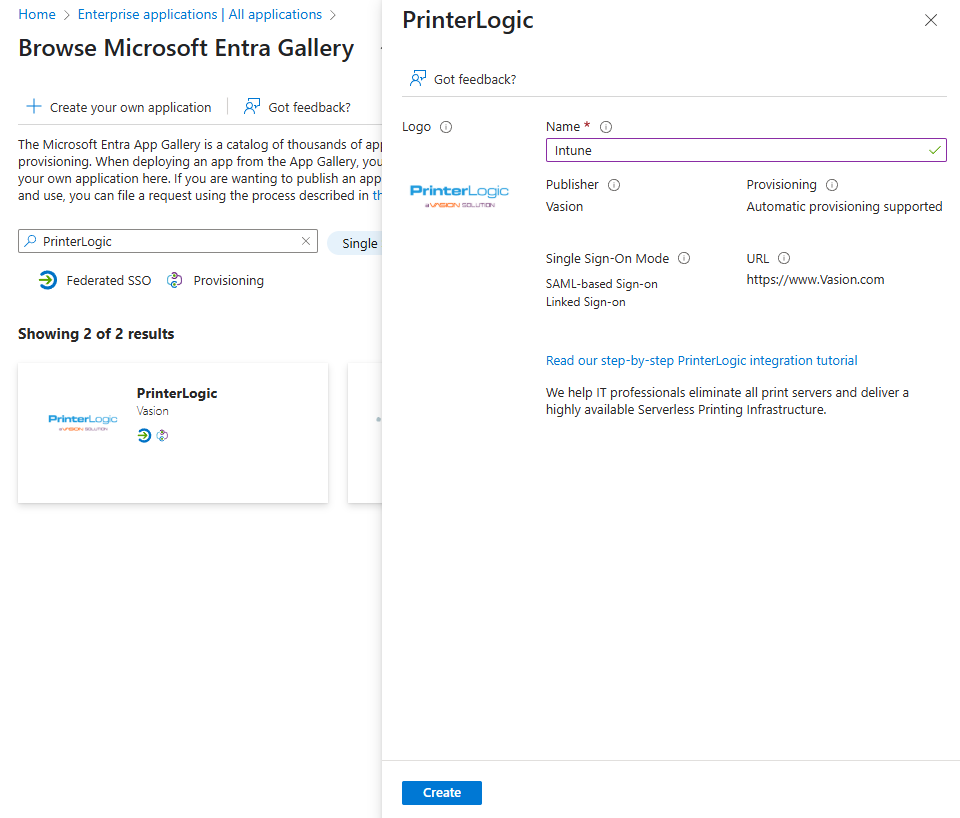Click the SAML-based Sign-on text
960x818 pixels.
(602, 284)
